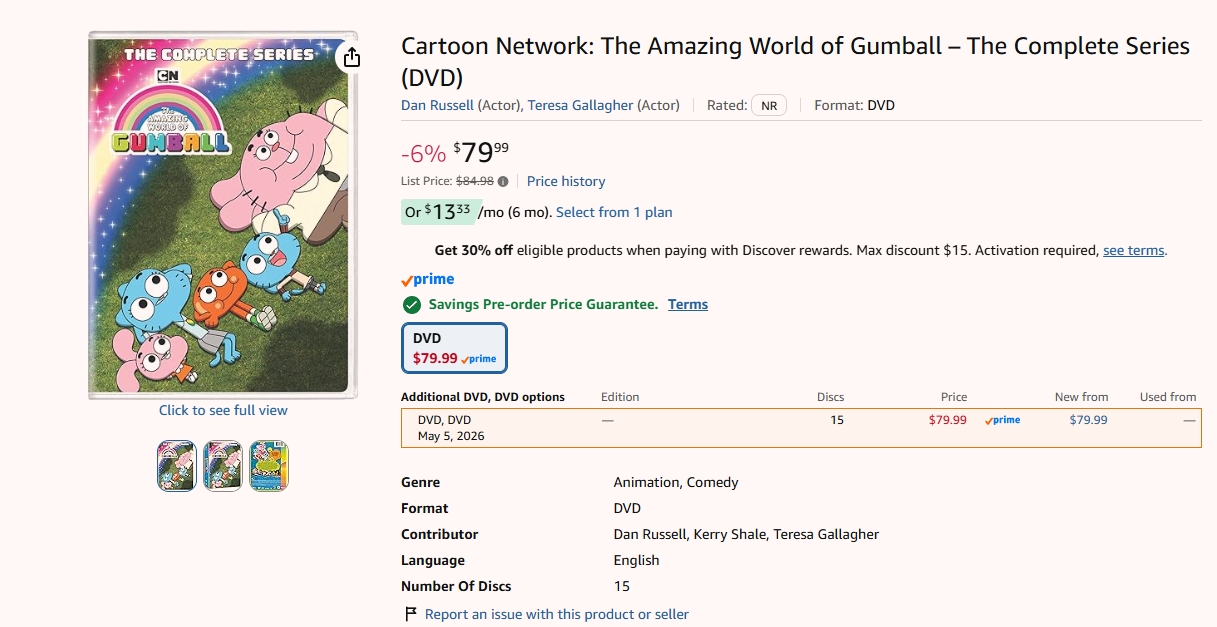1217x627 pixels.
Task: Open Pre-order Price Guarantee Terms link
Action: click(688, 304)
